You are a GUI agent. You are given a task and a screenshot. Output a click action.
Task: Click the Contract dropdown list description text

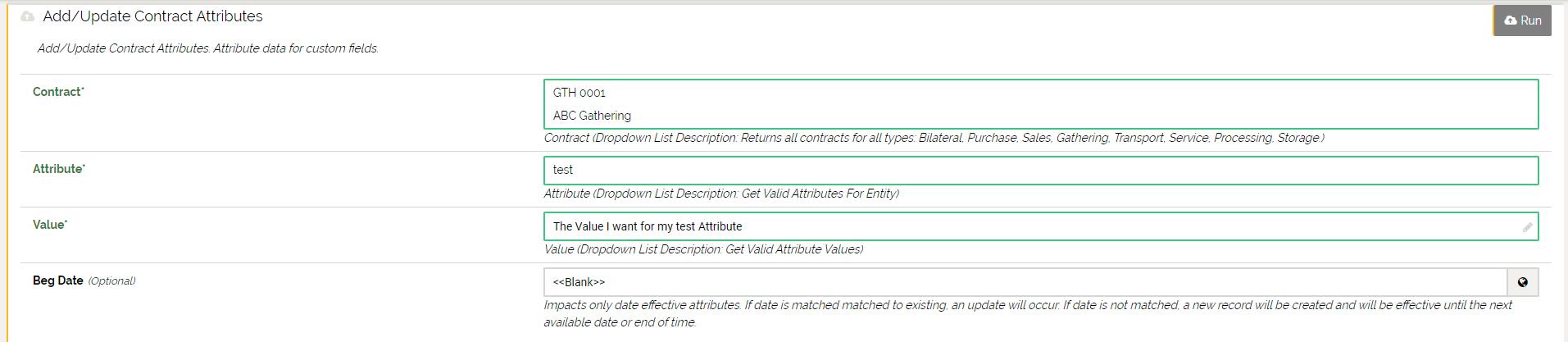click(x=934, y=138)
